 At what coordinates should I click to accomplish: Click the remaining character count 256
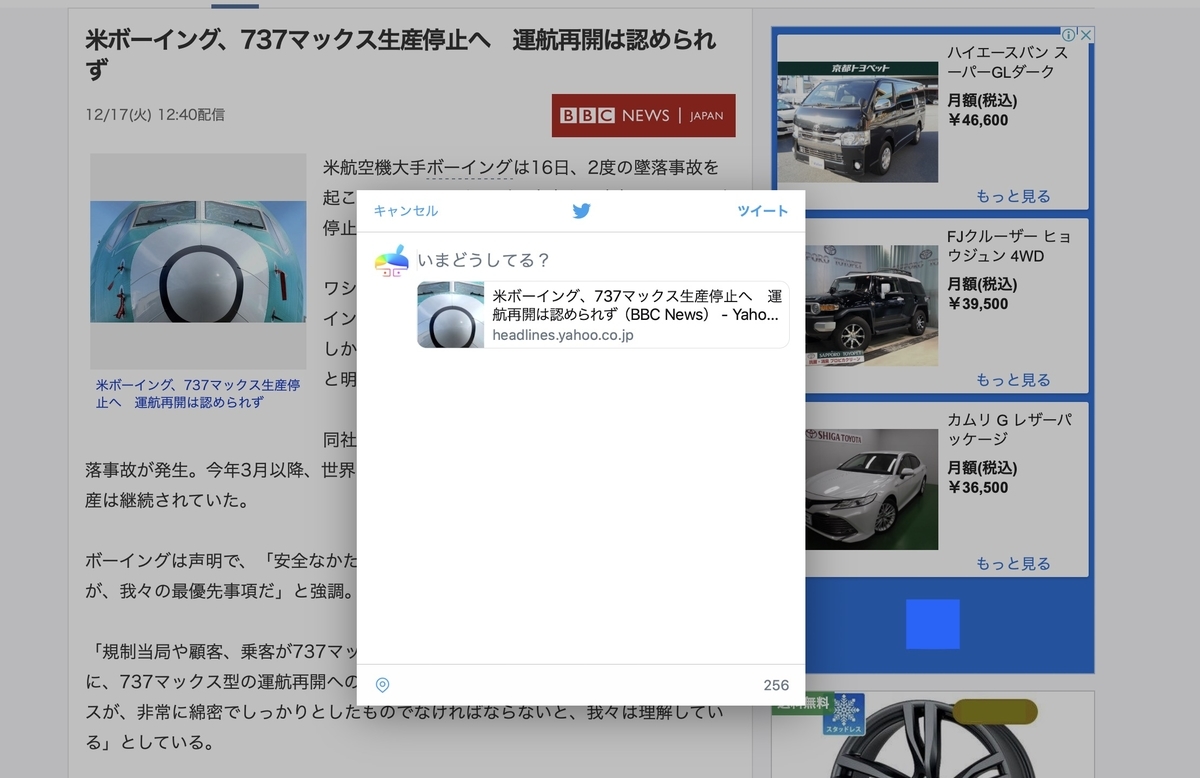tap(776, 685)
